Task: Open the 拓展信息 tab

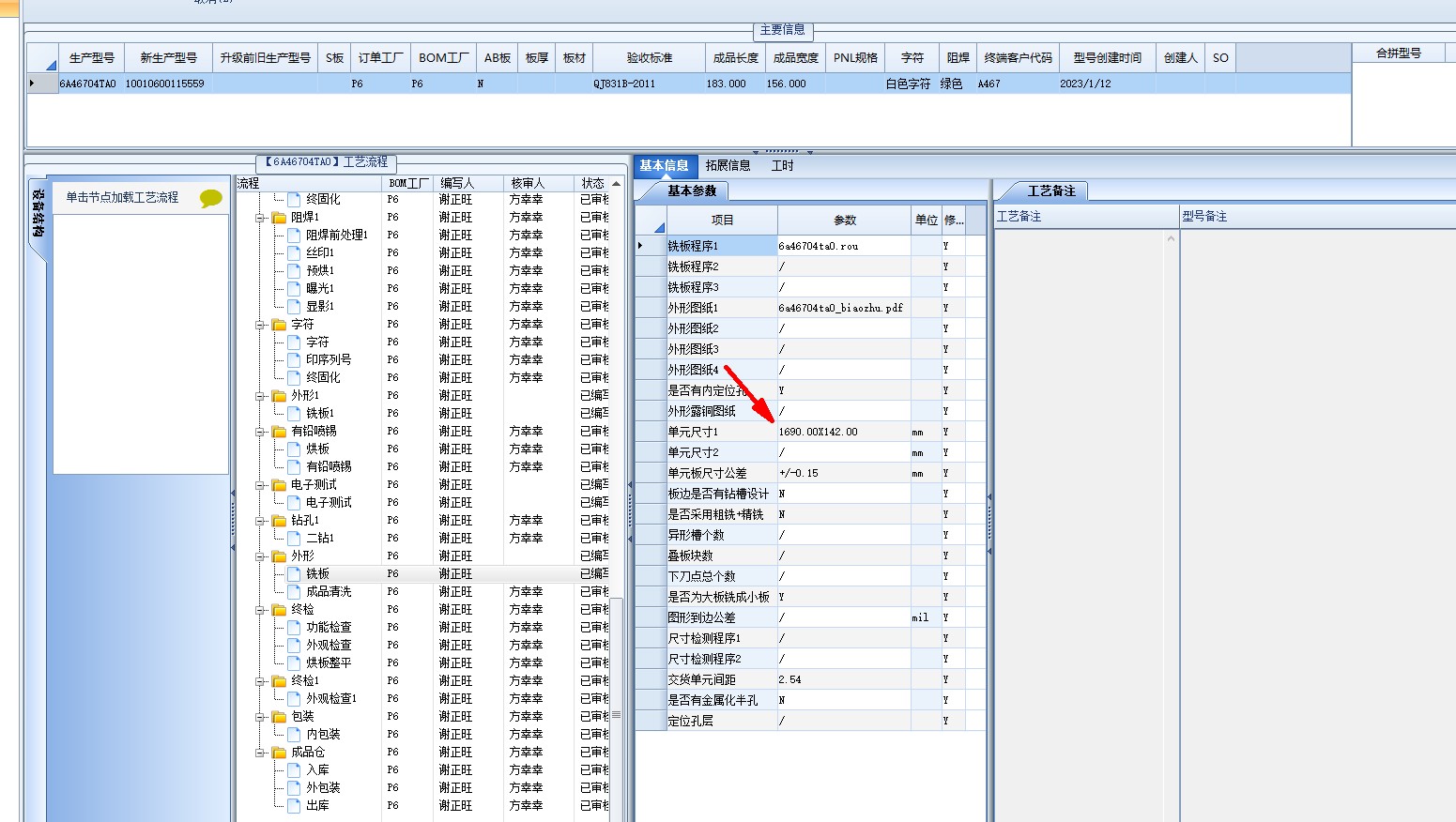Action: click(x=728, y=165)
